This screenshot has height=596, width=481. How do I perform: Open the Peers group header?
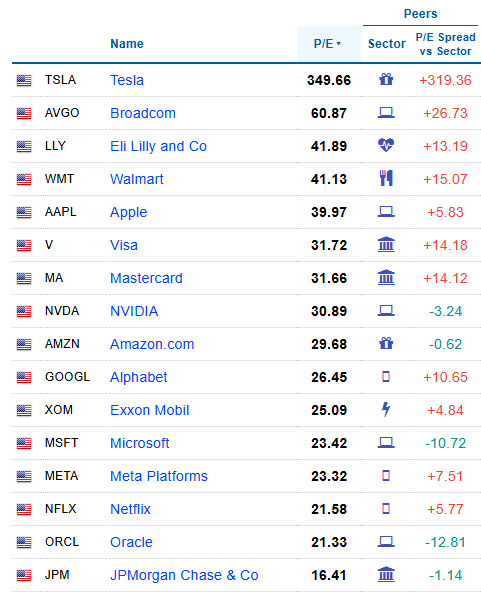click(x=421, y=14)
